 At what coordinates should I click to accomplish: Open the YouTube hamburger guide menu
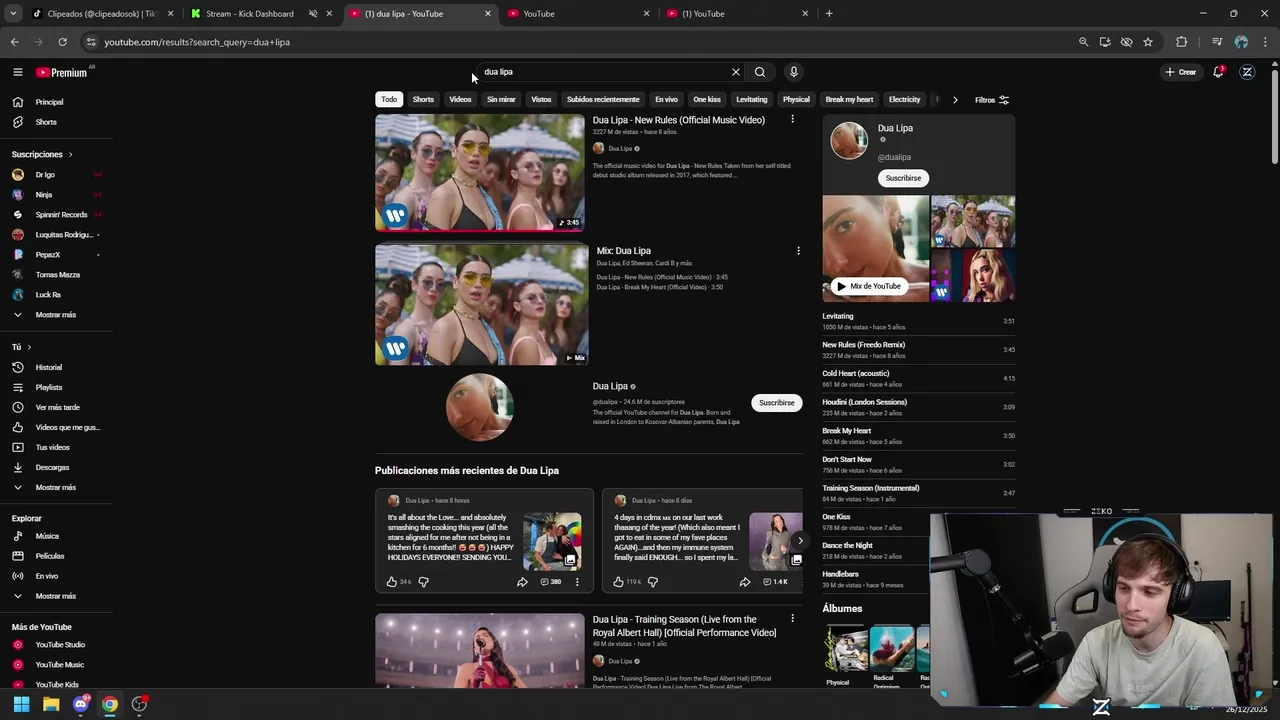(x=17, y=72)
